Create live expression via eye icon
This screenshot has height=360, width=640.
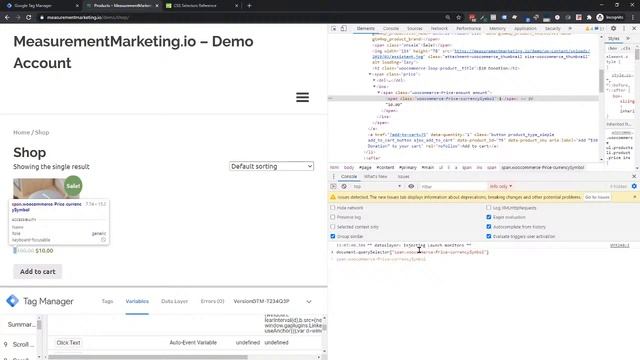click(411, 187)
